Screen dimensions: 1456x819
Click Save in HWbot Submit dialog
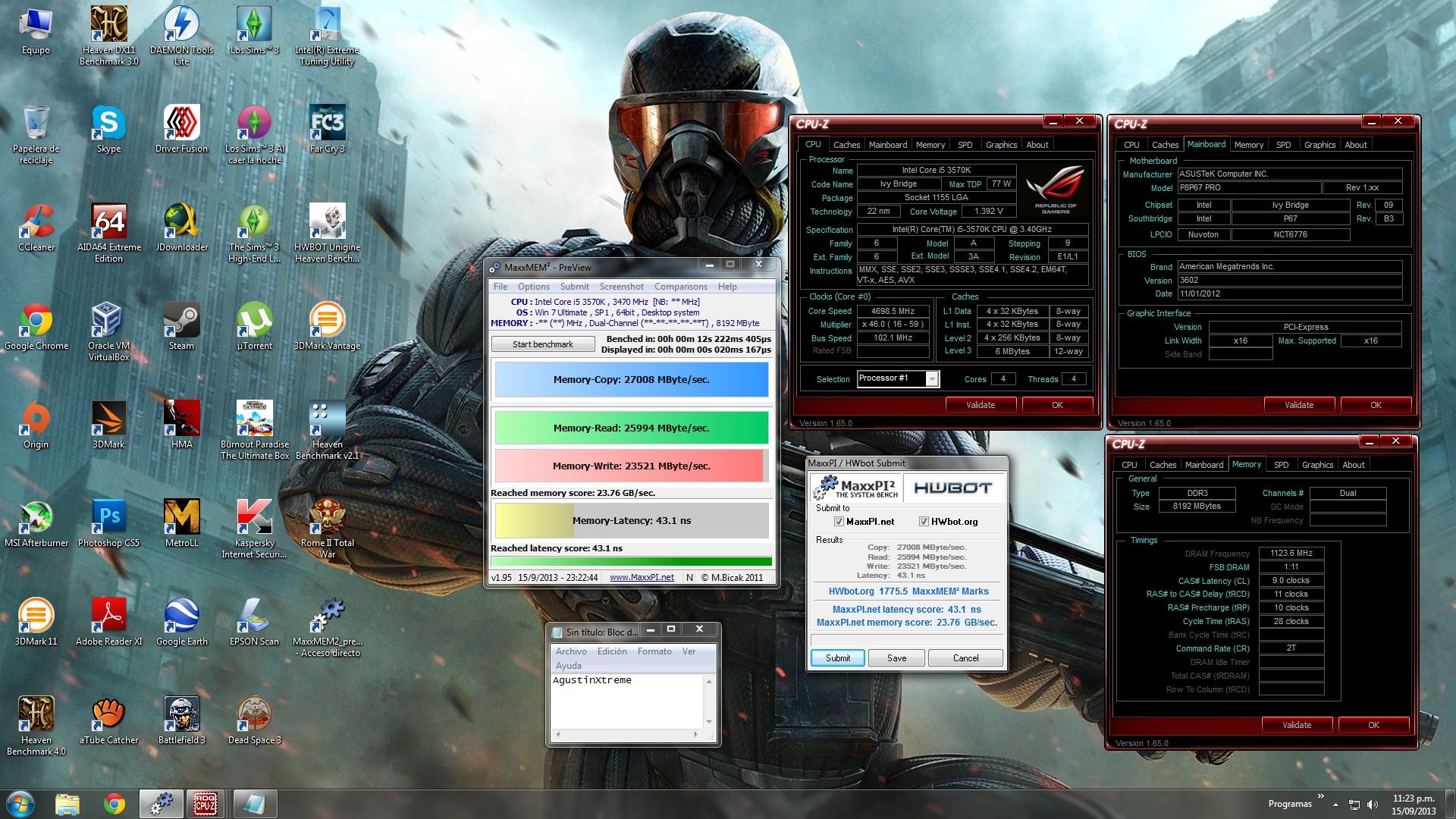point(897,658)
